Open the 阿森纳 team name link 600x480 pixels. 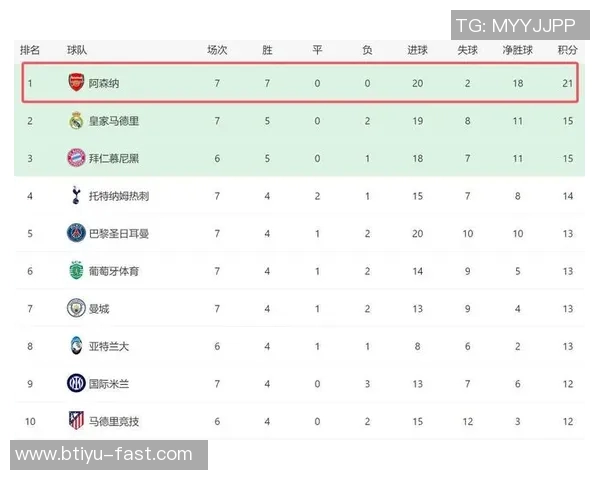tap(104, 84)
